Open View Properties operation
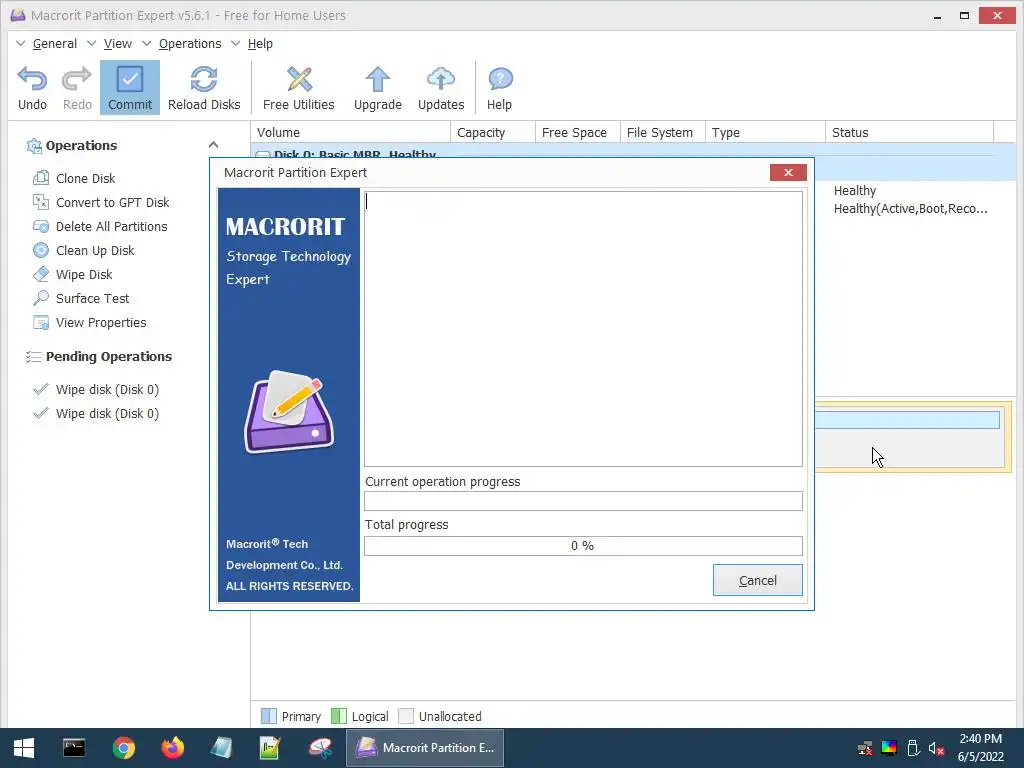 [x=101, y=323]
